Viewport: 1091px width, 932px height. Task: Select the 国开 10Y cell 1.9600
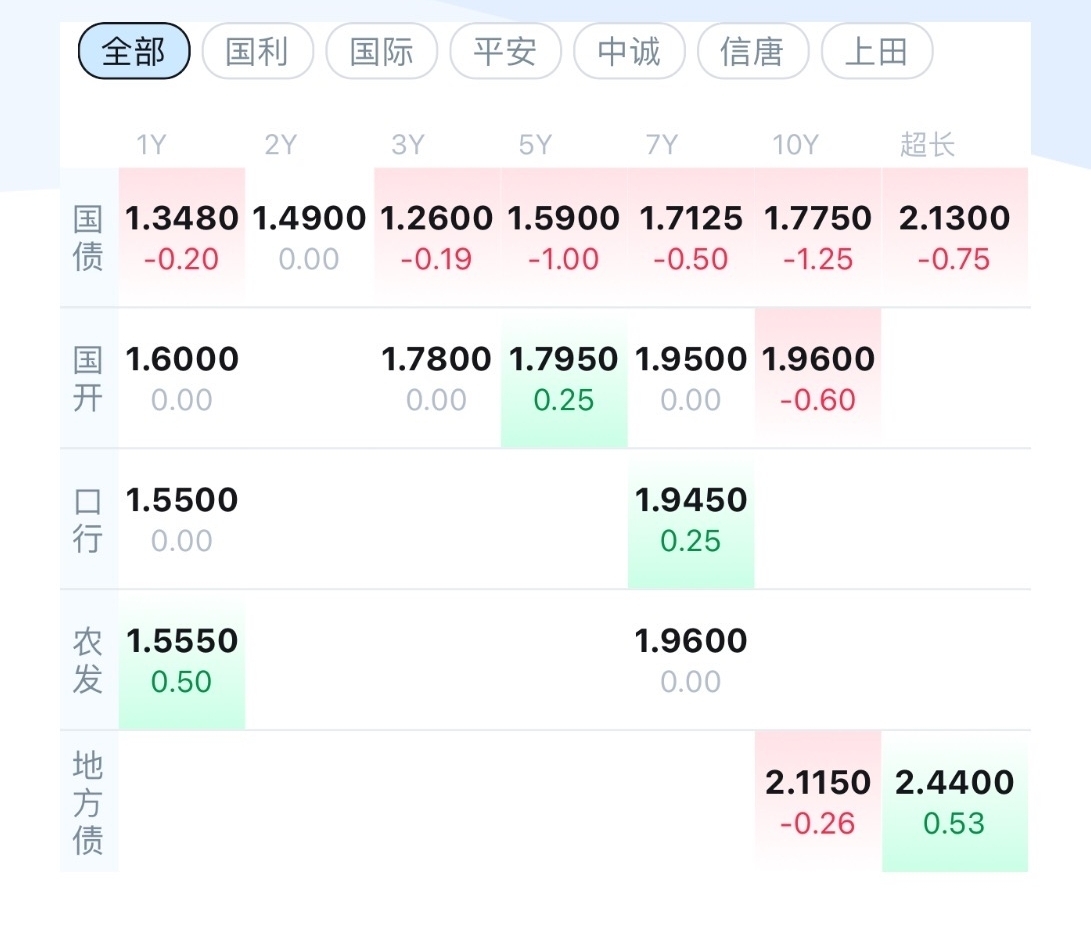(818, 377)
